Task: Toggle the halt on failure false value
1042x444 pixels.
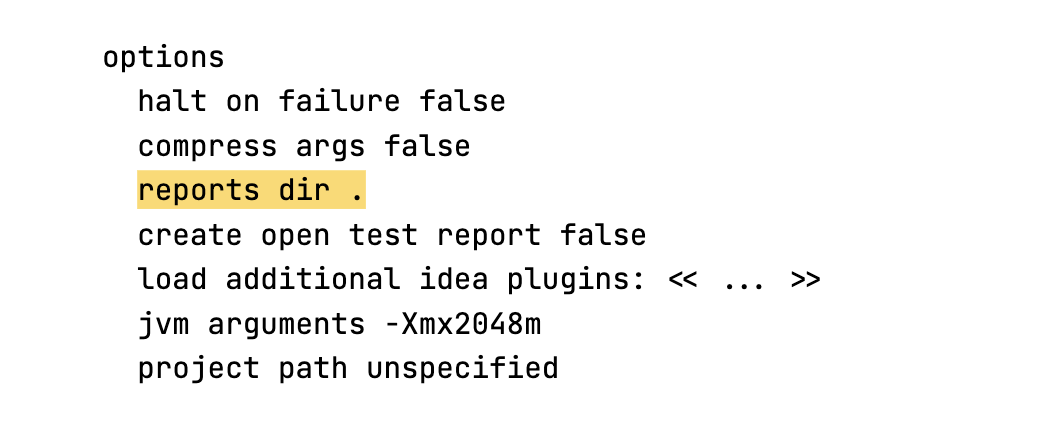Action: 462,102
